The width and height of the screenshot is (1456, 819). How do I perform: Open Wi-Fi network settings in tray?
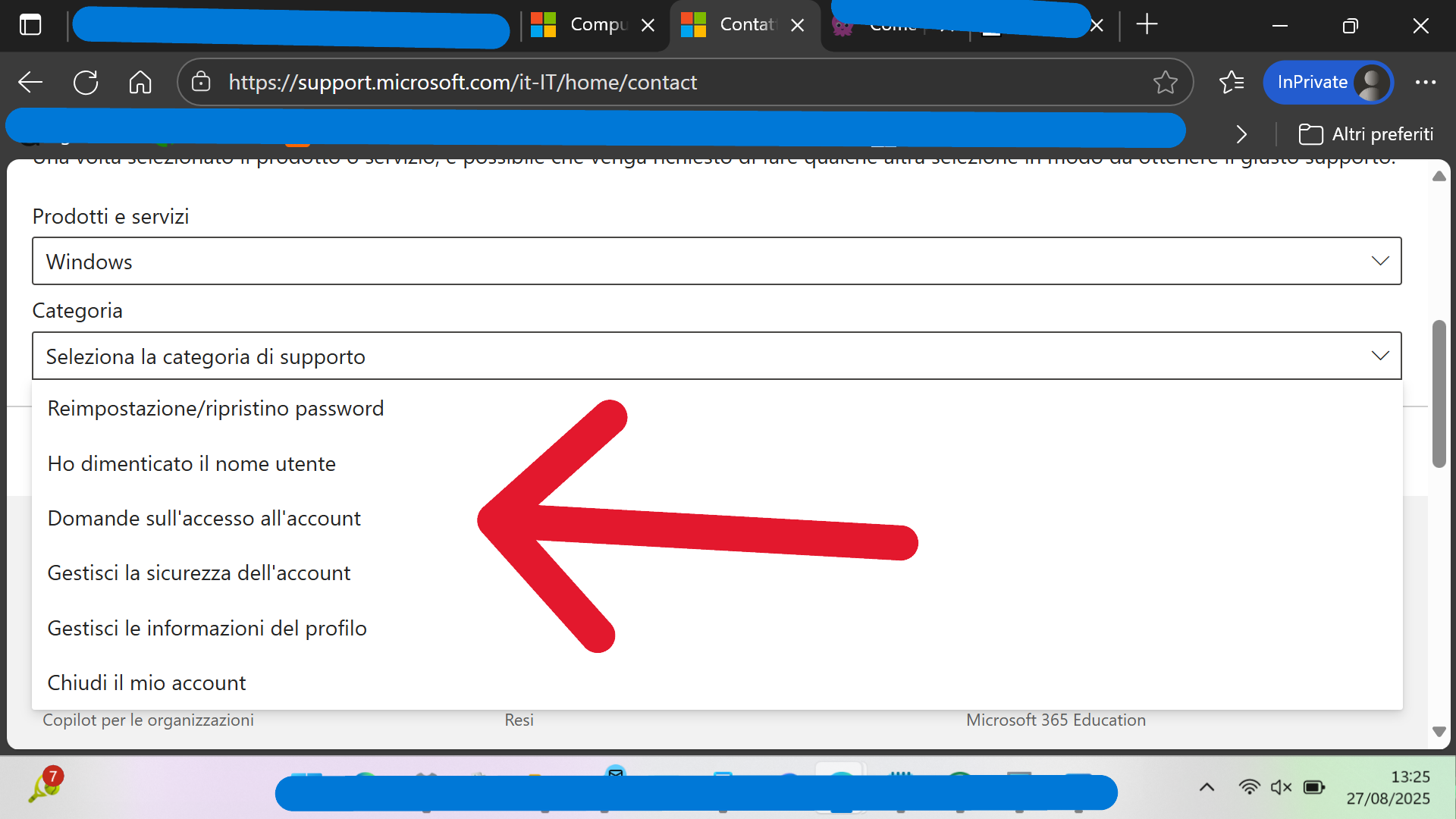[1249, 788]
